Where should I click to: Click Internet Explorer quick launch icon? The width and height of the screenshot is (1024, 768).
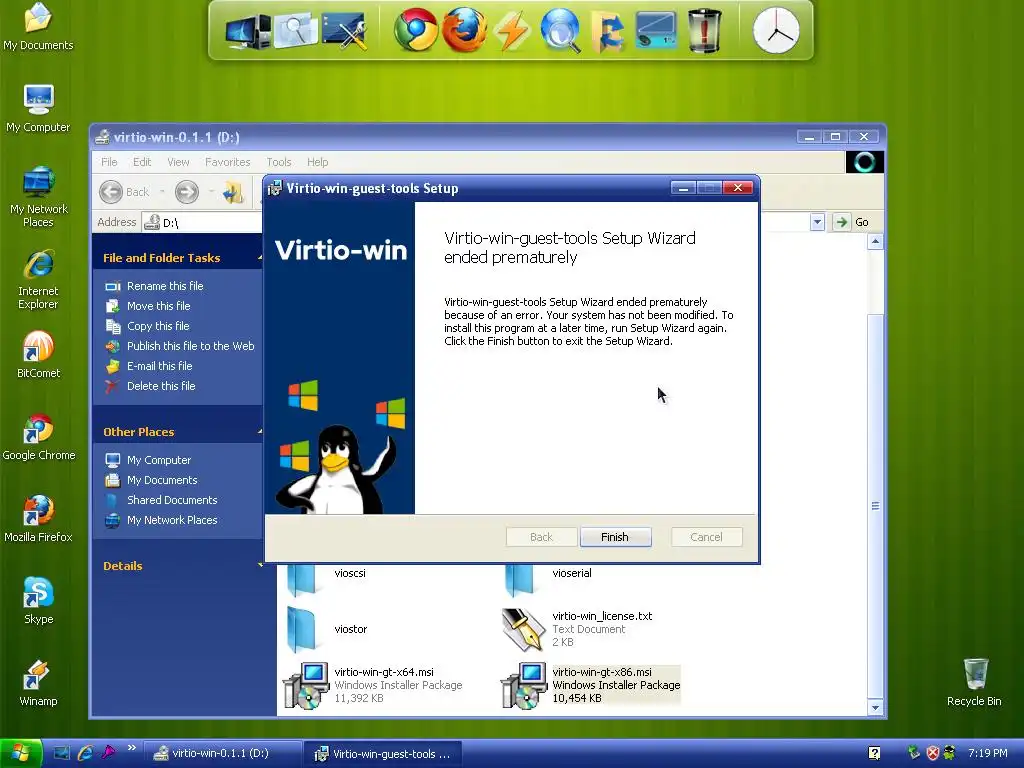(85, 753)
